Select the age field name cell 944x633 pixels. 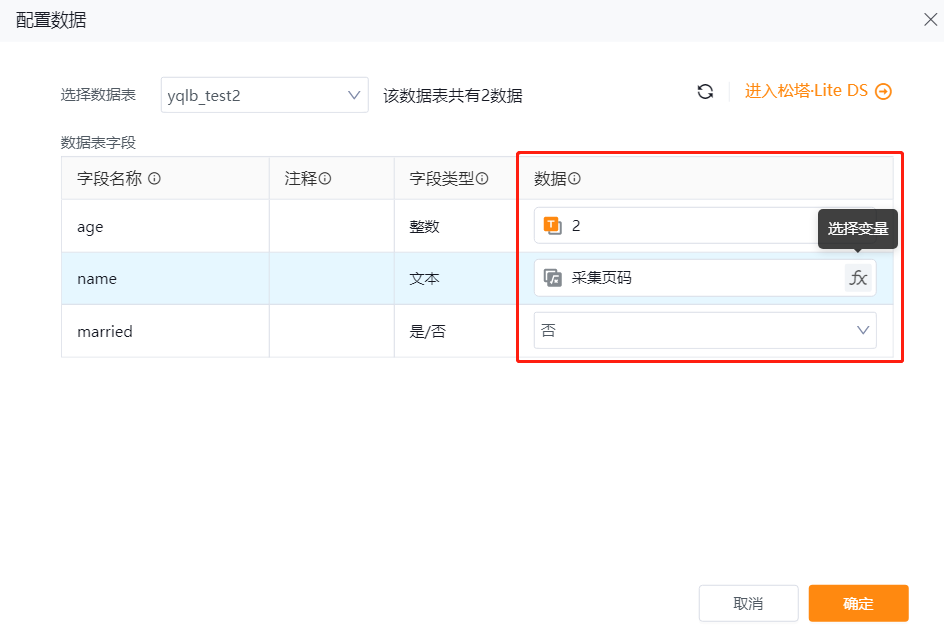coord(165,227)
